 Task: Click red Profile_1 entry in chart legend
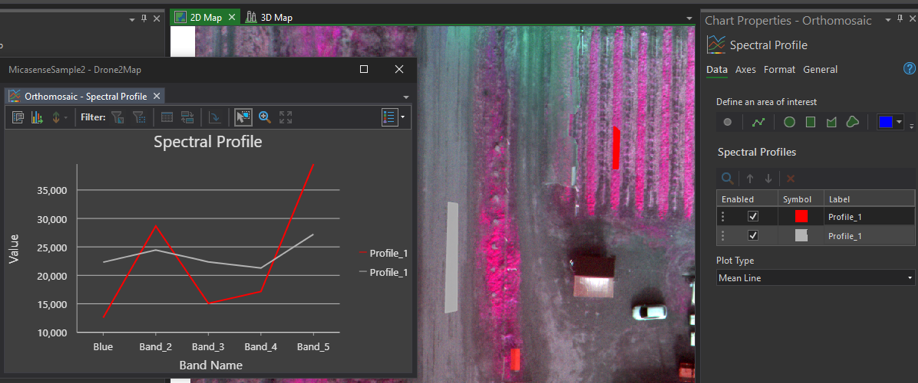[x=383, y=253]
